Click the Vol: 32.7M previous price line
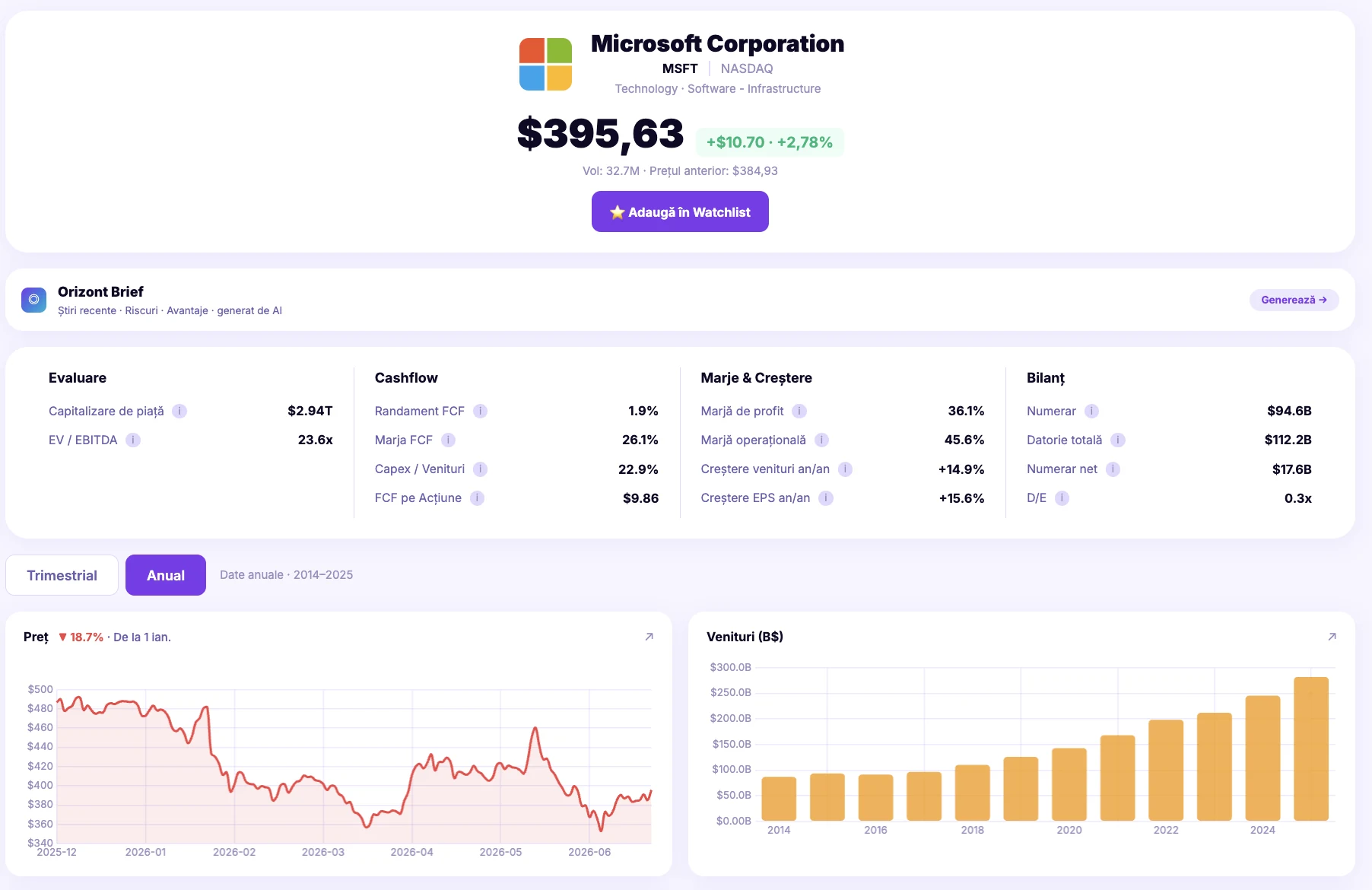This screenshot has width=1372, height=890. (680, 171)
